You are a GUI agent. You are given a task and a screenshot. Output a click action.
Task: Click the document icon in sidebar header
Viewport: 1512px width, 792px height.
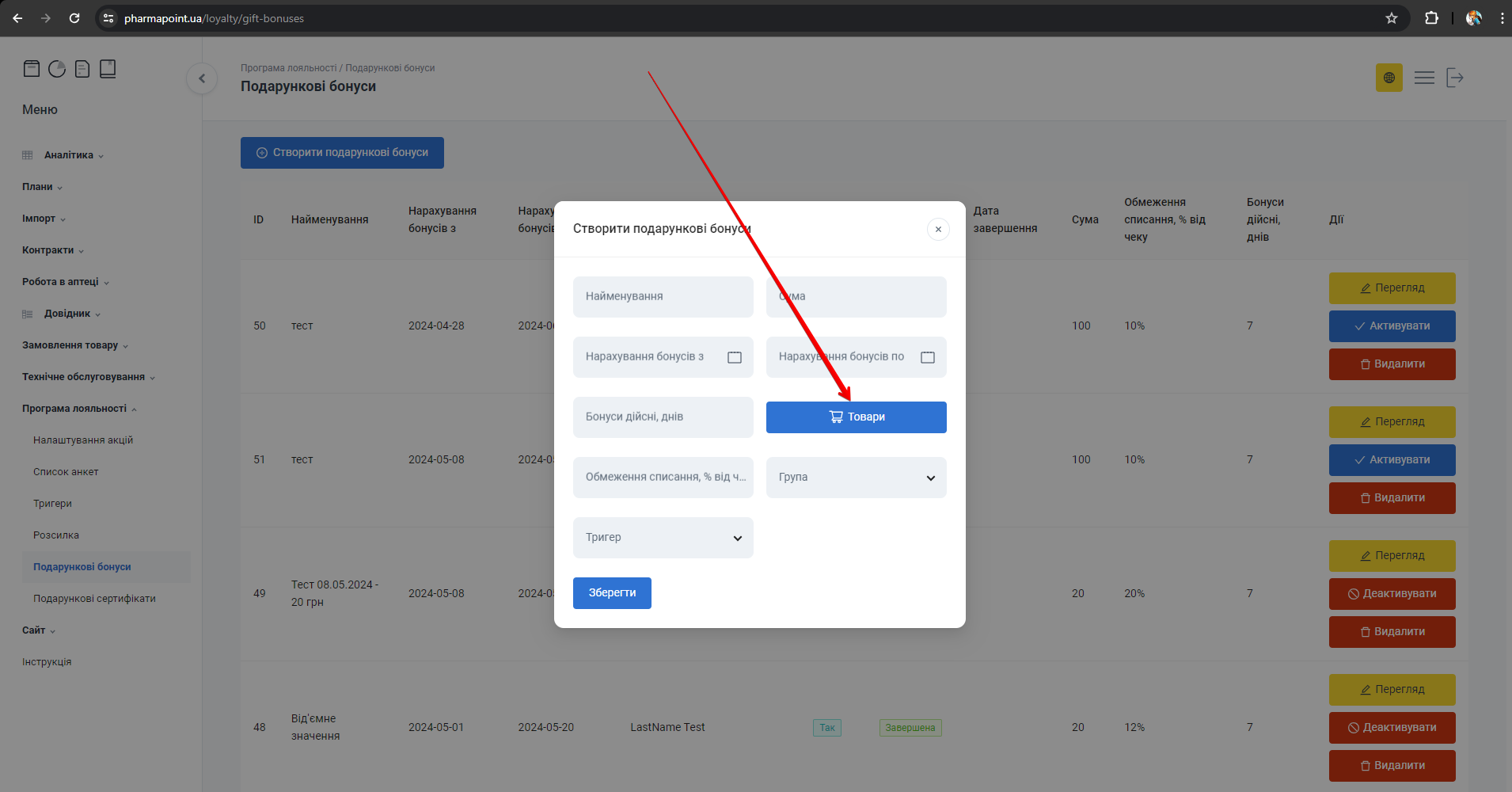(x=82, y=69)
